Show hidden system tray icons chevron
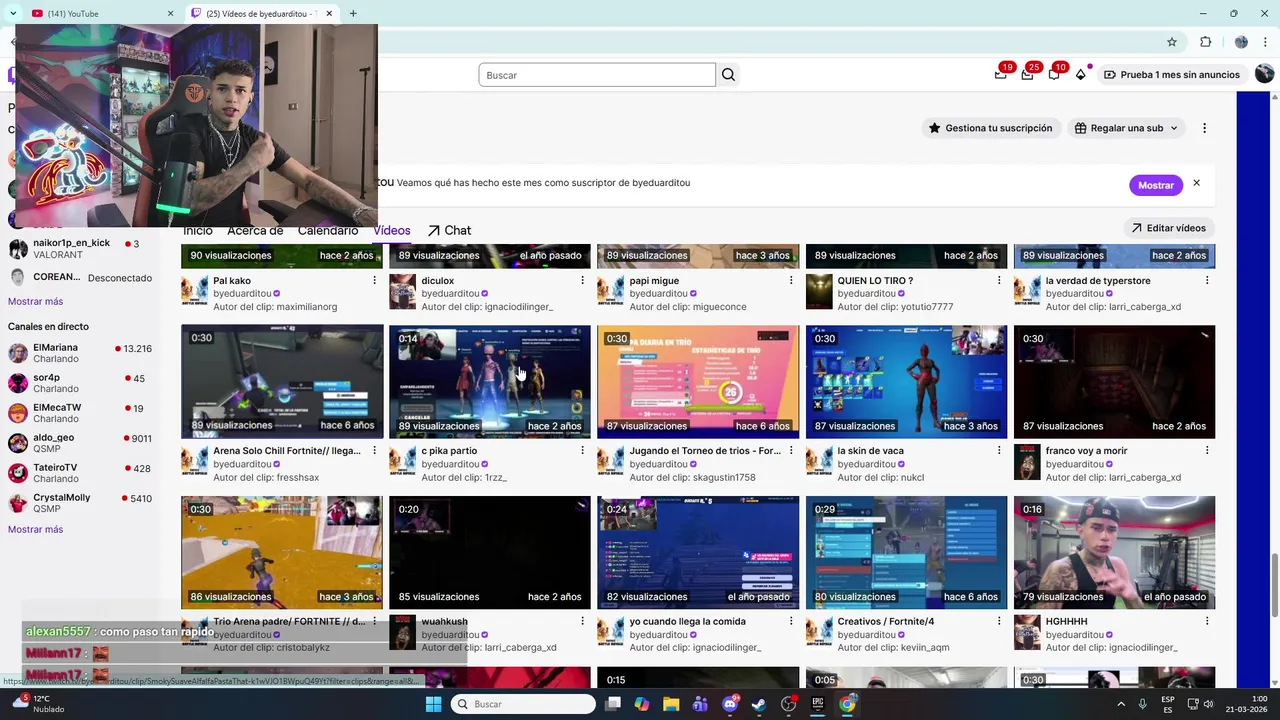This screenshot has height=720, width=1280. [1120, 704]
